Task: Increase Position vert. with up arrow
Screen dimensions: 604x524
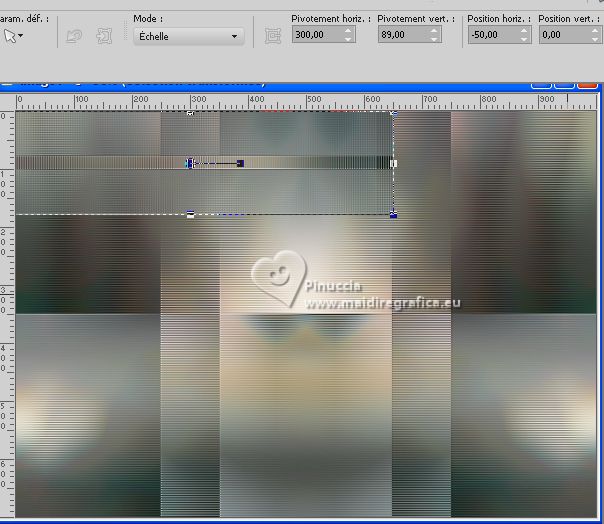Action: [595, 31]
